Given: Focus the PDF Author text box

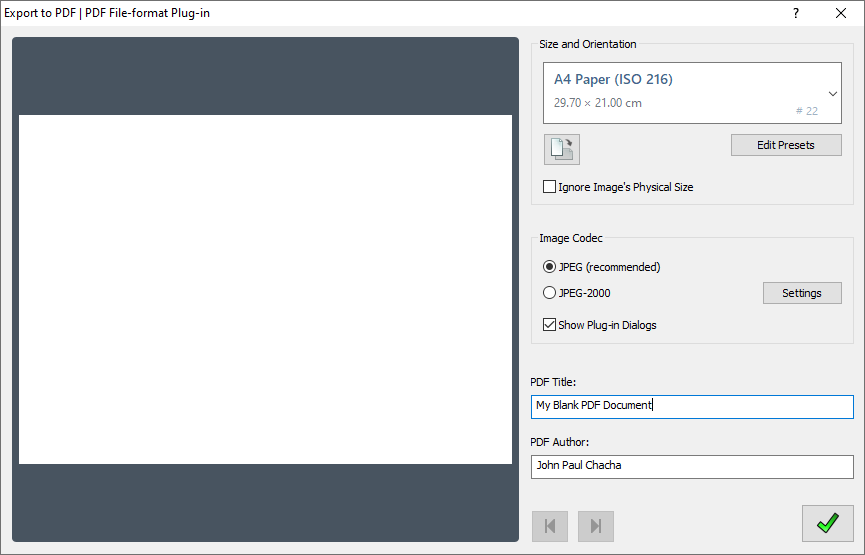Looking at the screenshot, I should coord(692,466).
